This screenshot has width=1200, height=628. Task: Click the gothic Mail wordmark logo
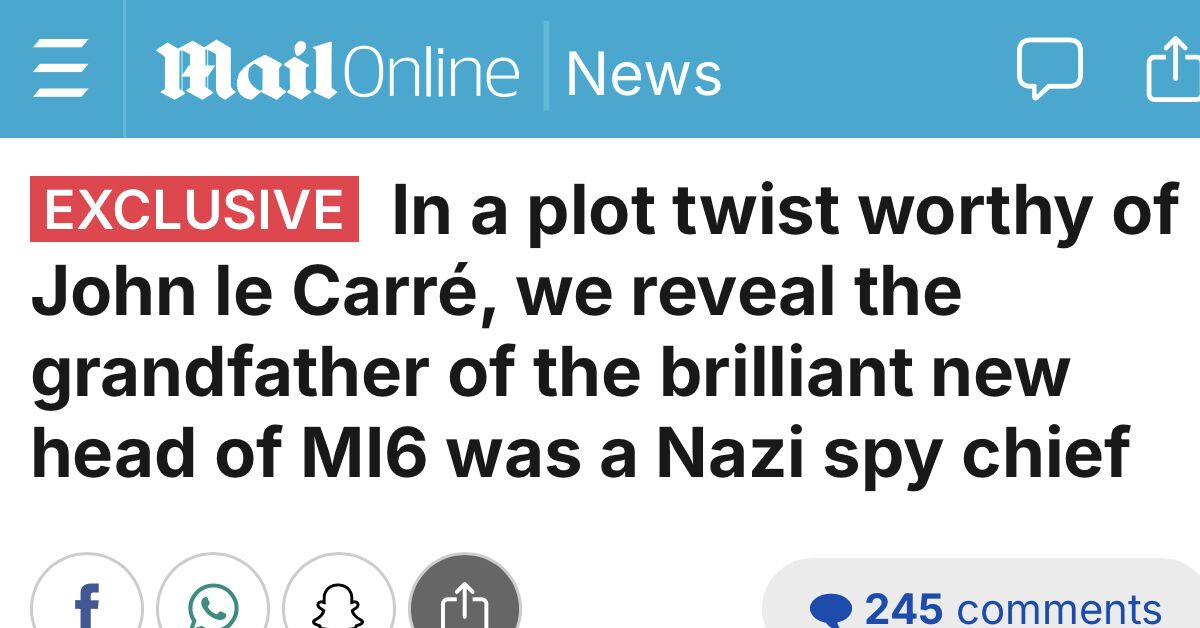click(245, 70)
